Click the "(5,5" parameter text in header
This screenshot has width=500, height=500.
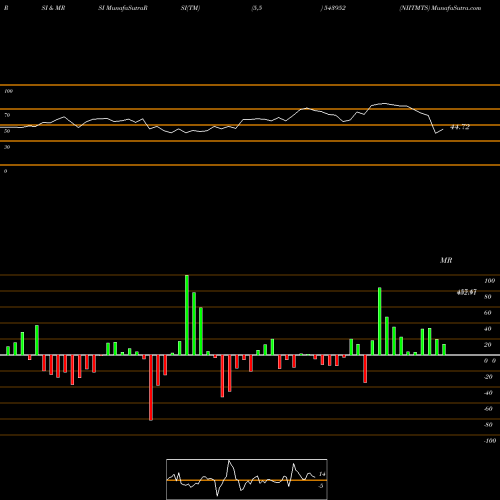click(257, 8)
